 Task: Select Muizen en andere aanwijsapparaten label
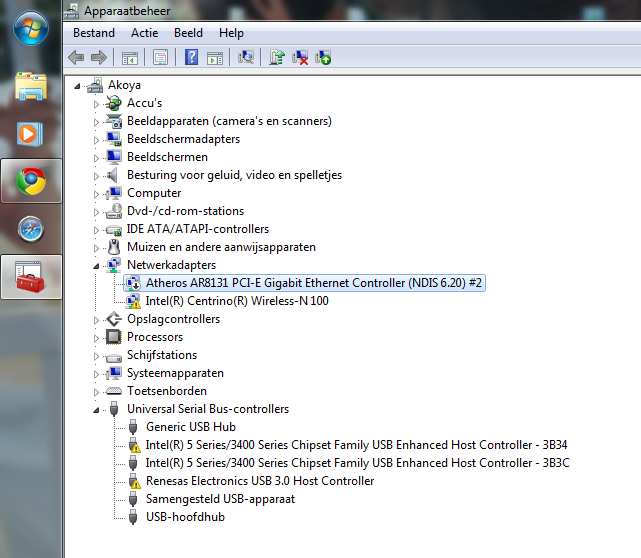[x=221, y=247]
